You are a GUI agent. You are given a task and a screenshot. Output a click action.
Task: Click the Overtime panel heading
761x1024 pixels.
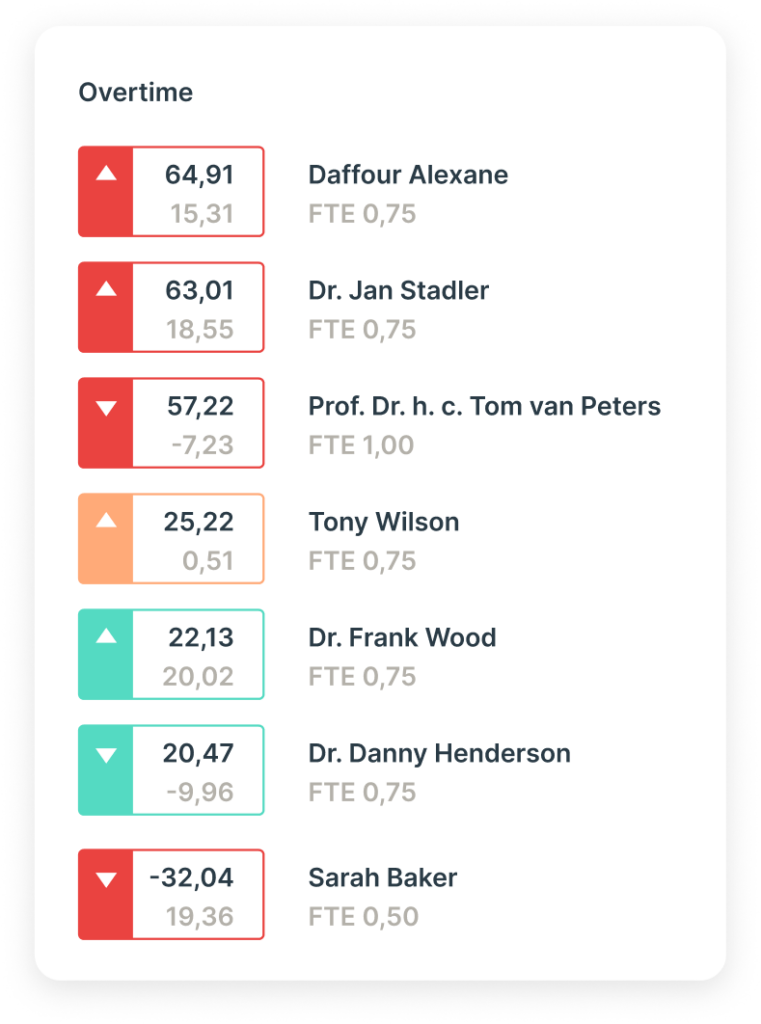pyautogui.click(x=136, y=93)
